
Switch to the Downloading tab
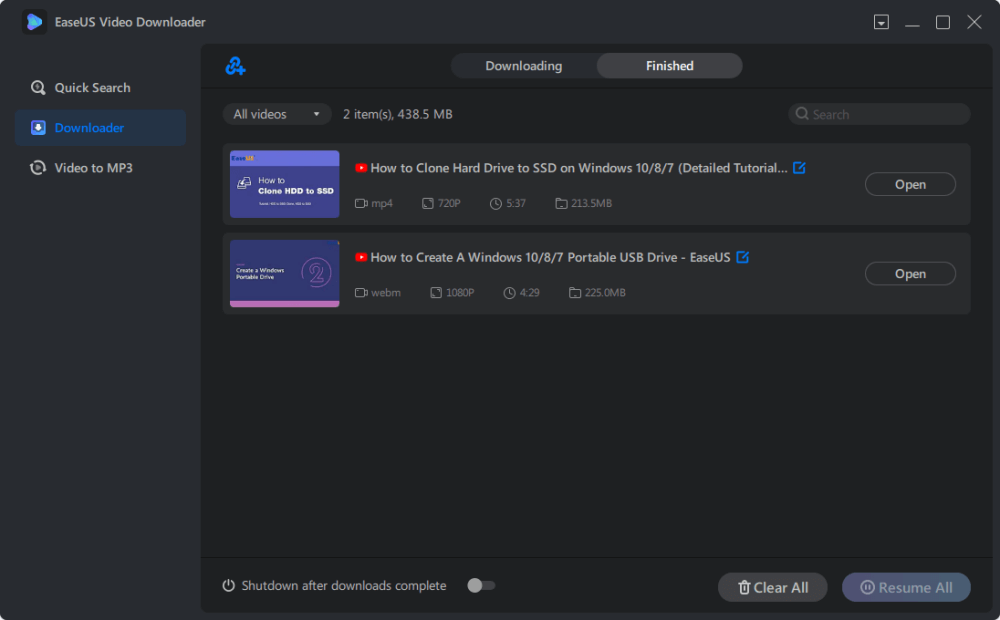[523, 66]
